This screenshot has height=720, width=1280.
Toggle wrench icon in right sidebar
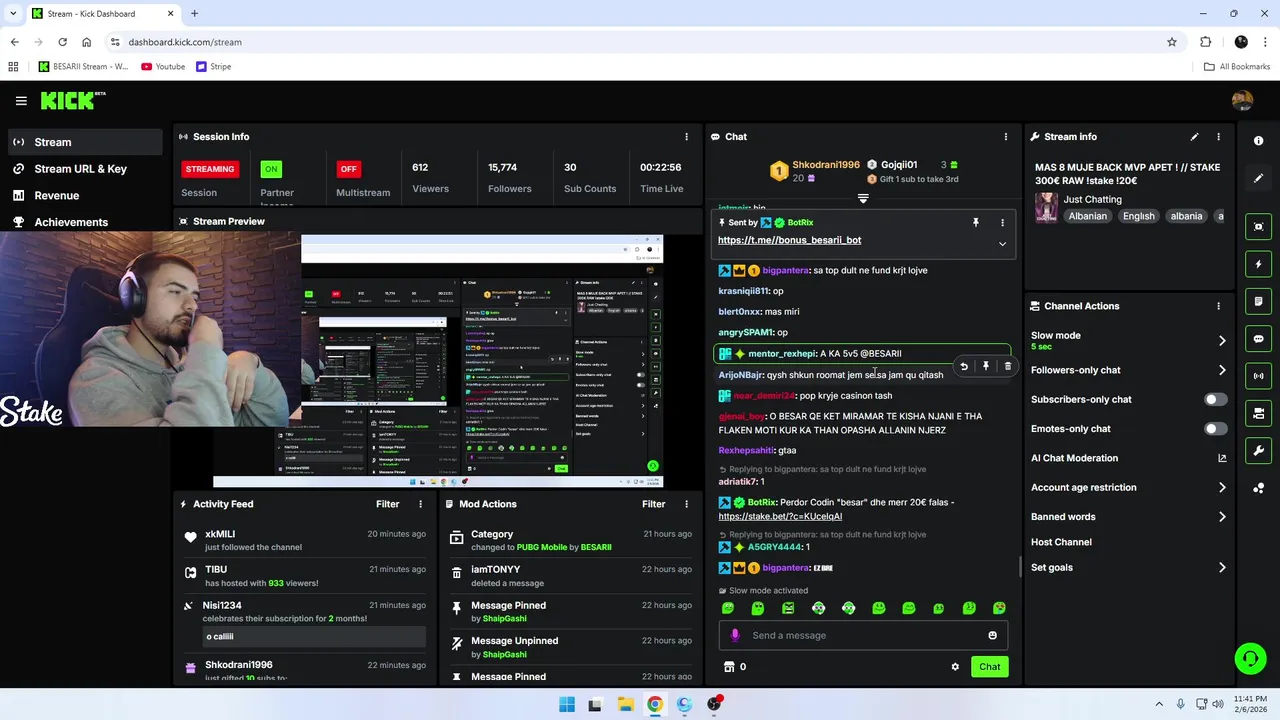(1258, 450)
